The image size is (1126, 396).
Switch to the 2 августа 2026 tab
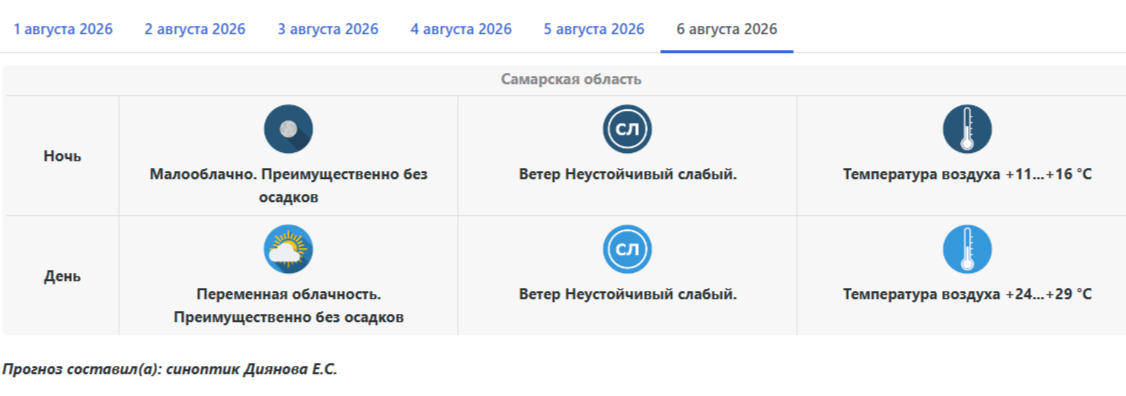195,29
